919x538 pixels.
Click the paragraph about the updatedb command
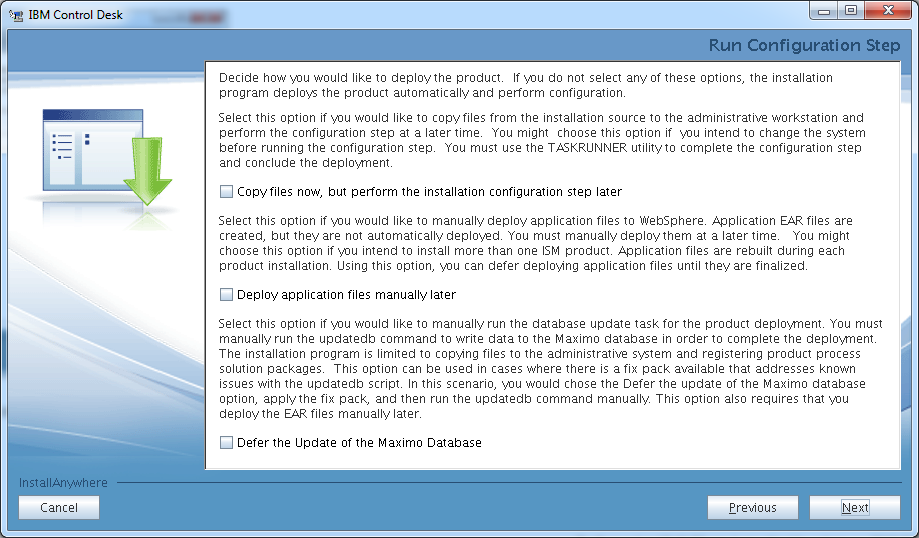[550, 369]
